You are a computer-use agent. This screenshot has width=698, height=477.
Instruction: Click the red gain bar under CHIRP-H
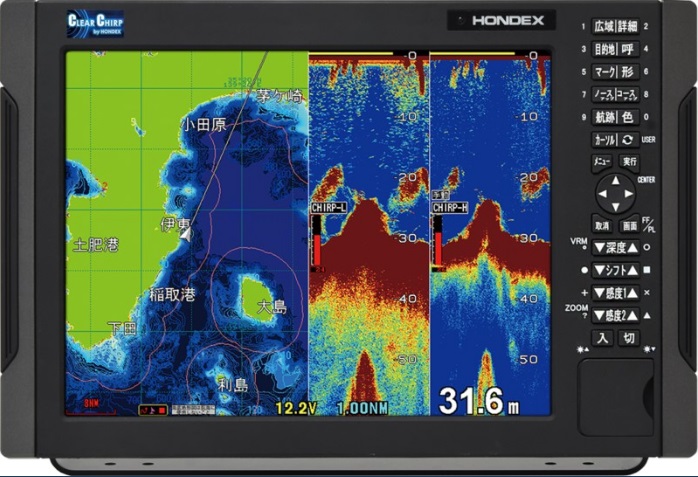tap(438, 248)
